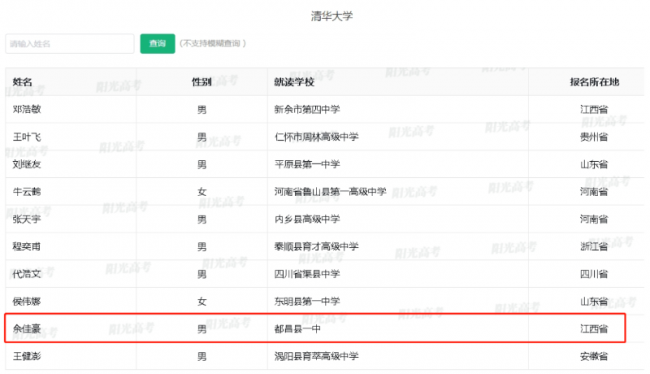Click the name 刘继友
Viewport: 650px width, 374px height.
pyautogui.click(x=27, y=164)
